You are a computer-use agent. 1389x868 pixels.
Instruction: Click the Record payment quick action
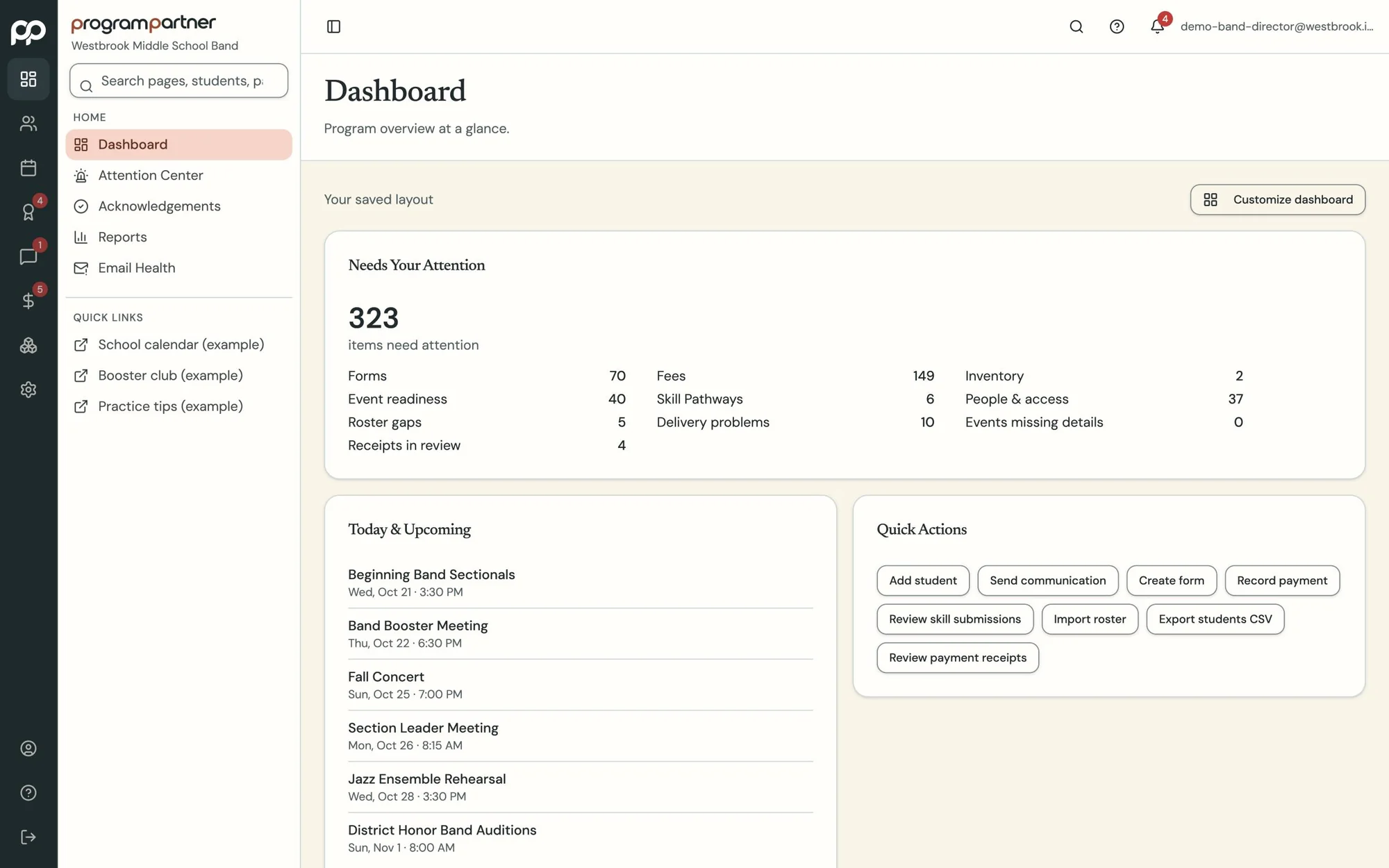pyautogui.click(x=1282, y=581)
